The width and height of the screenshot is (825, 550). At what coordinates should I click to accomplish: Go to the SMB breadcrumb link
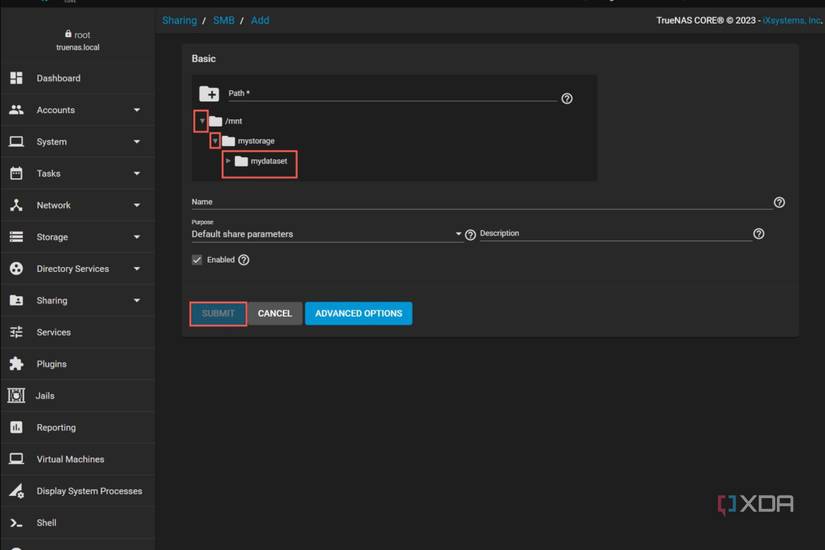[x=224, y=21]
